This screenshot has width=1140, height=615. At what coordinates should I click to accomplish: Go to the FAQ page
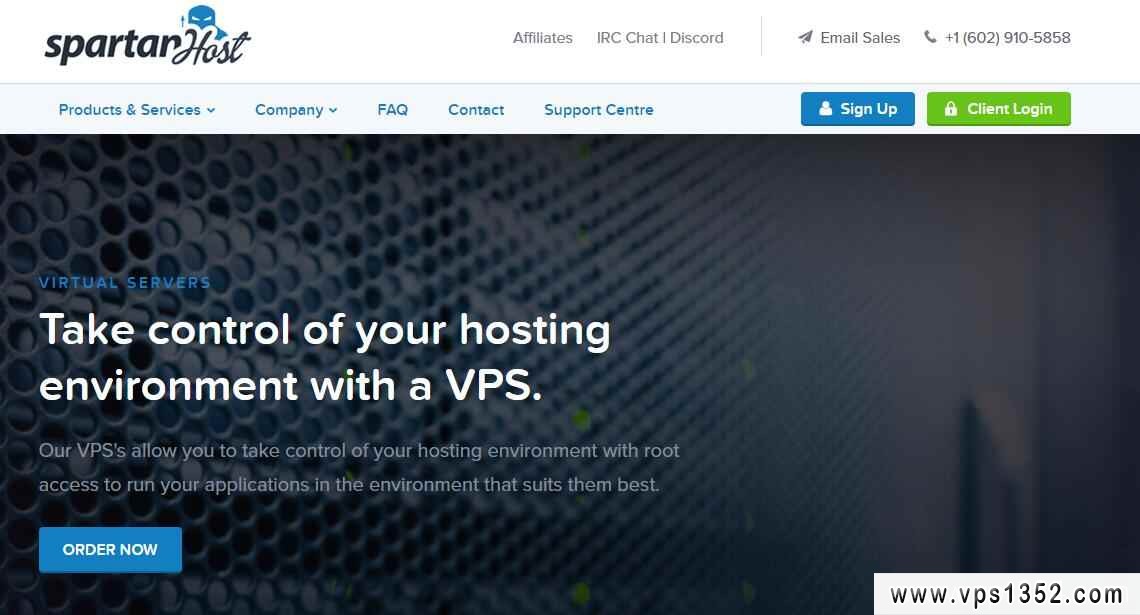pyautogui.click(x=393, y=110)
